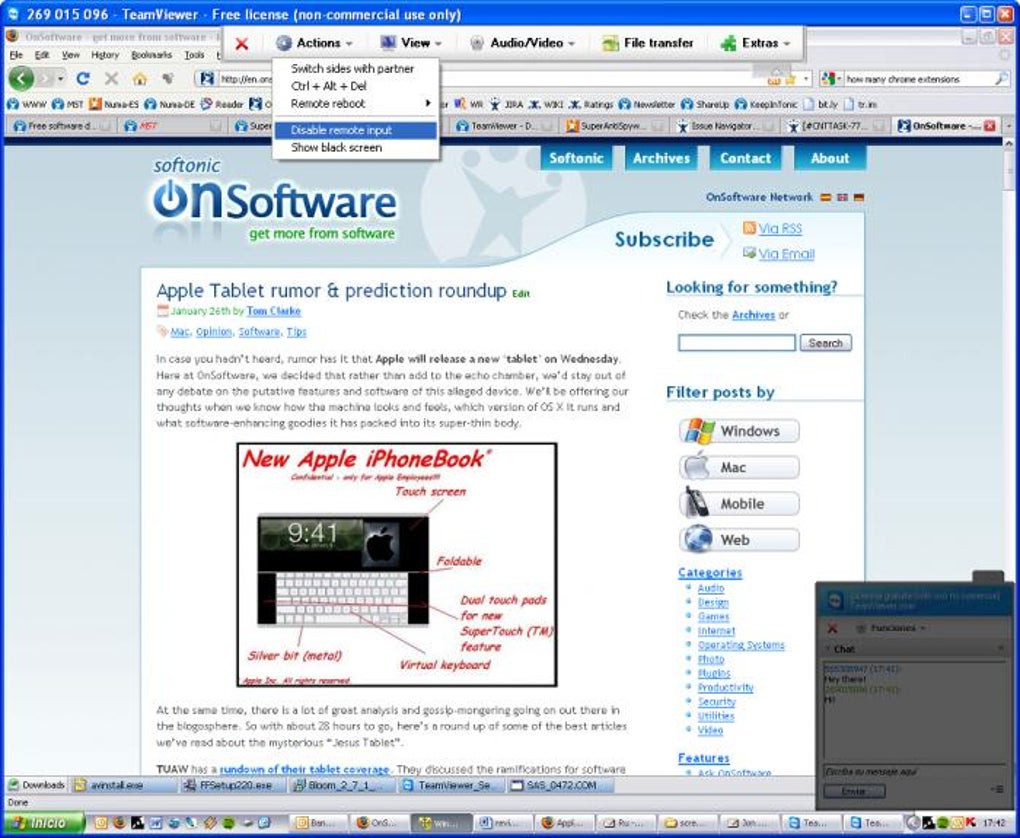Open the JIRA bookmark
This screenshot has width=1020, height=838.
(x=506, y=104)
